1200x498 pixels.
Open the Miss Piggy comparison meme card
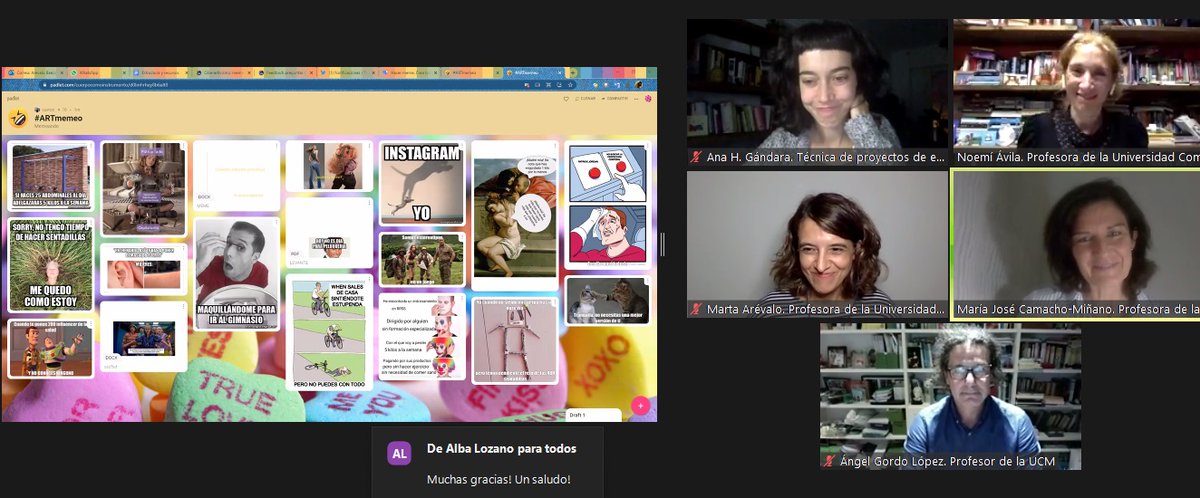pos(328,167)
